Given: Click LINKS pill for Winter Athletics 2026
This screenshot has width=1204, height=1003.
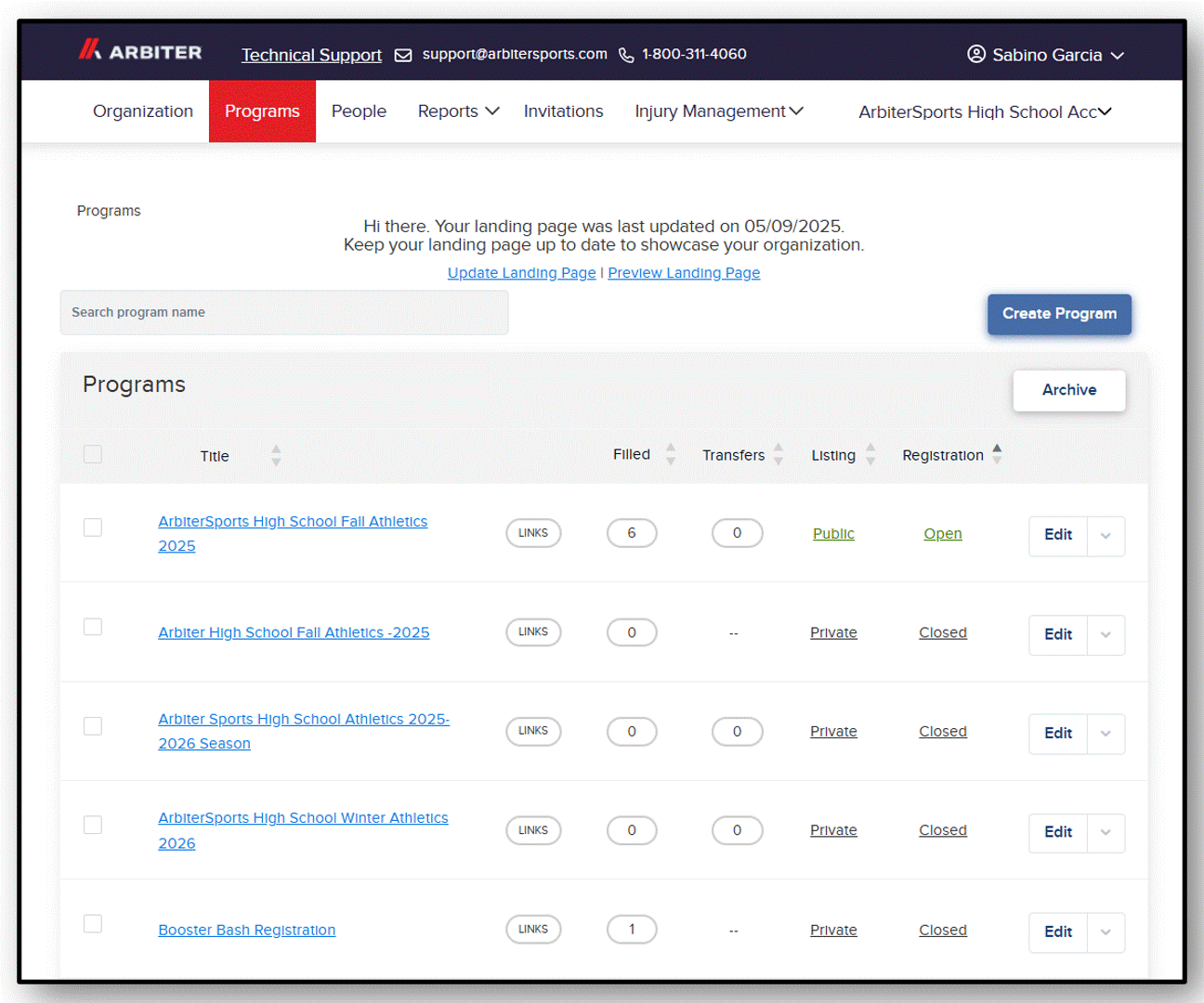Looking at the screenshot, I should tap(533, 830).
